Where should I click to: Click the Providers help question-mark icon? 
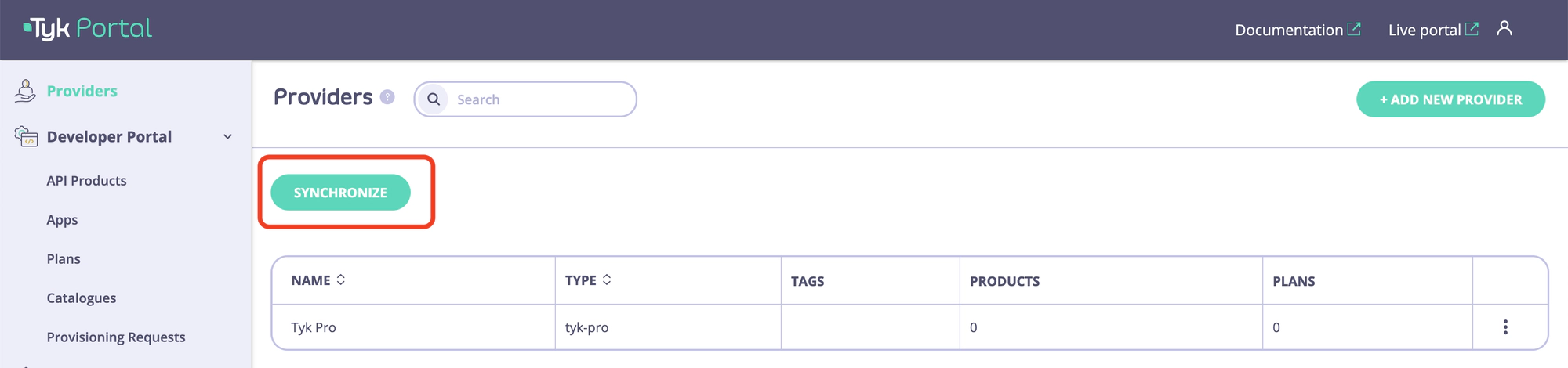coord(387,97)
